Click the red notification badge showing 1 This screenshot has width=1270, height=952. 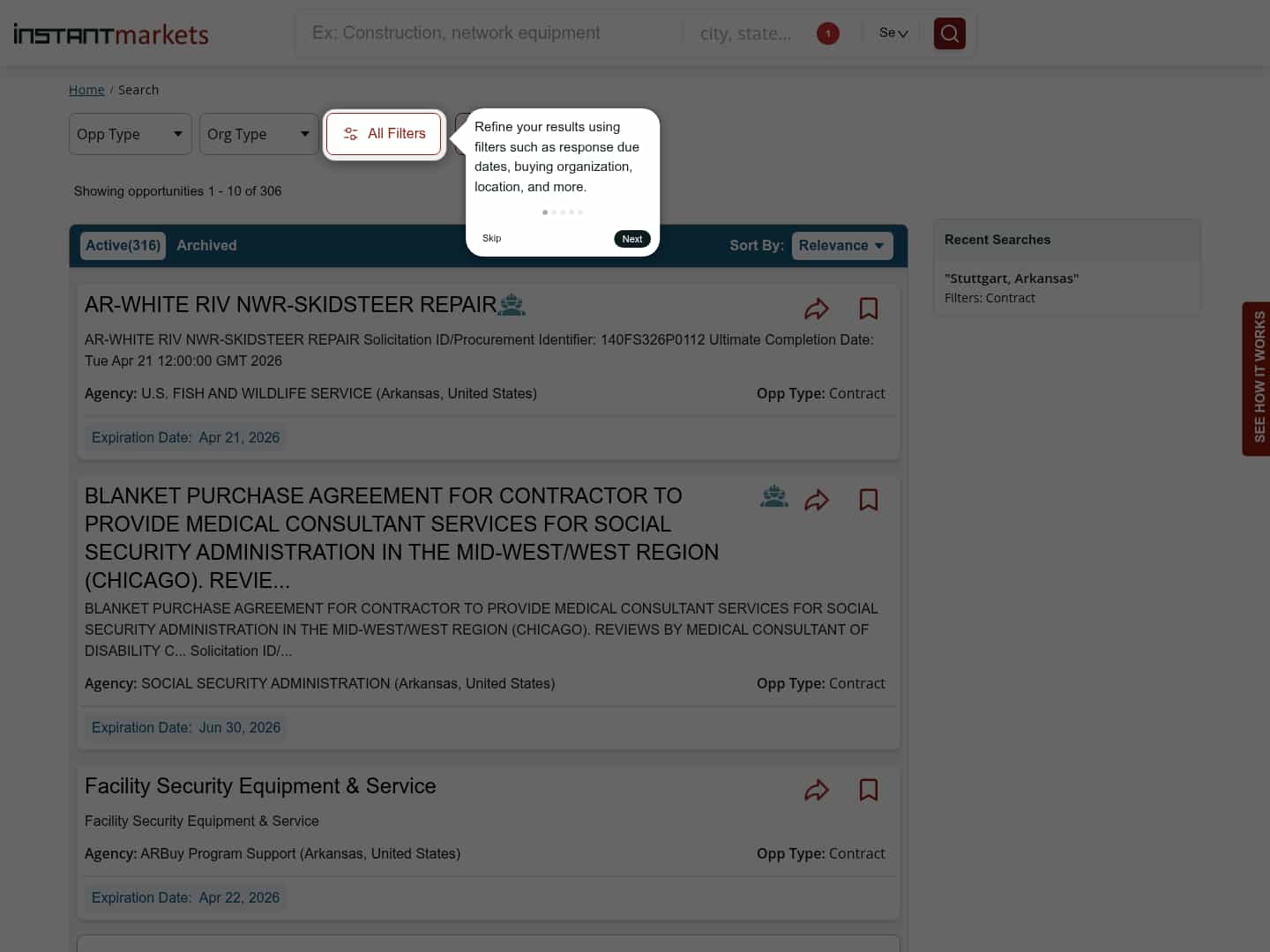pyautogui.click(x=827, y=33)
